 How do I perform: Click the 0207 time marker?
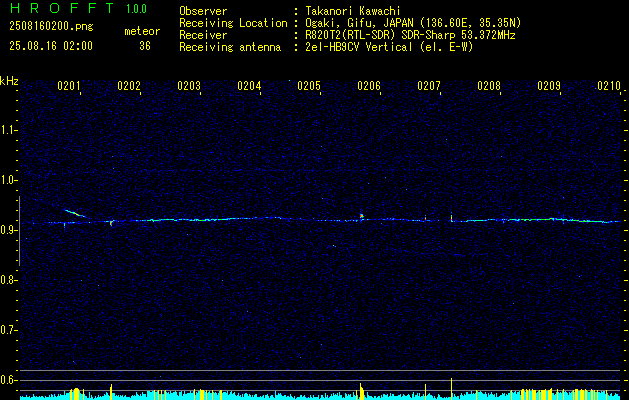(429, 86)
